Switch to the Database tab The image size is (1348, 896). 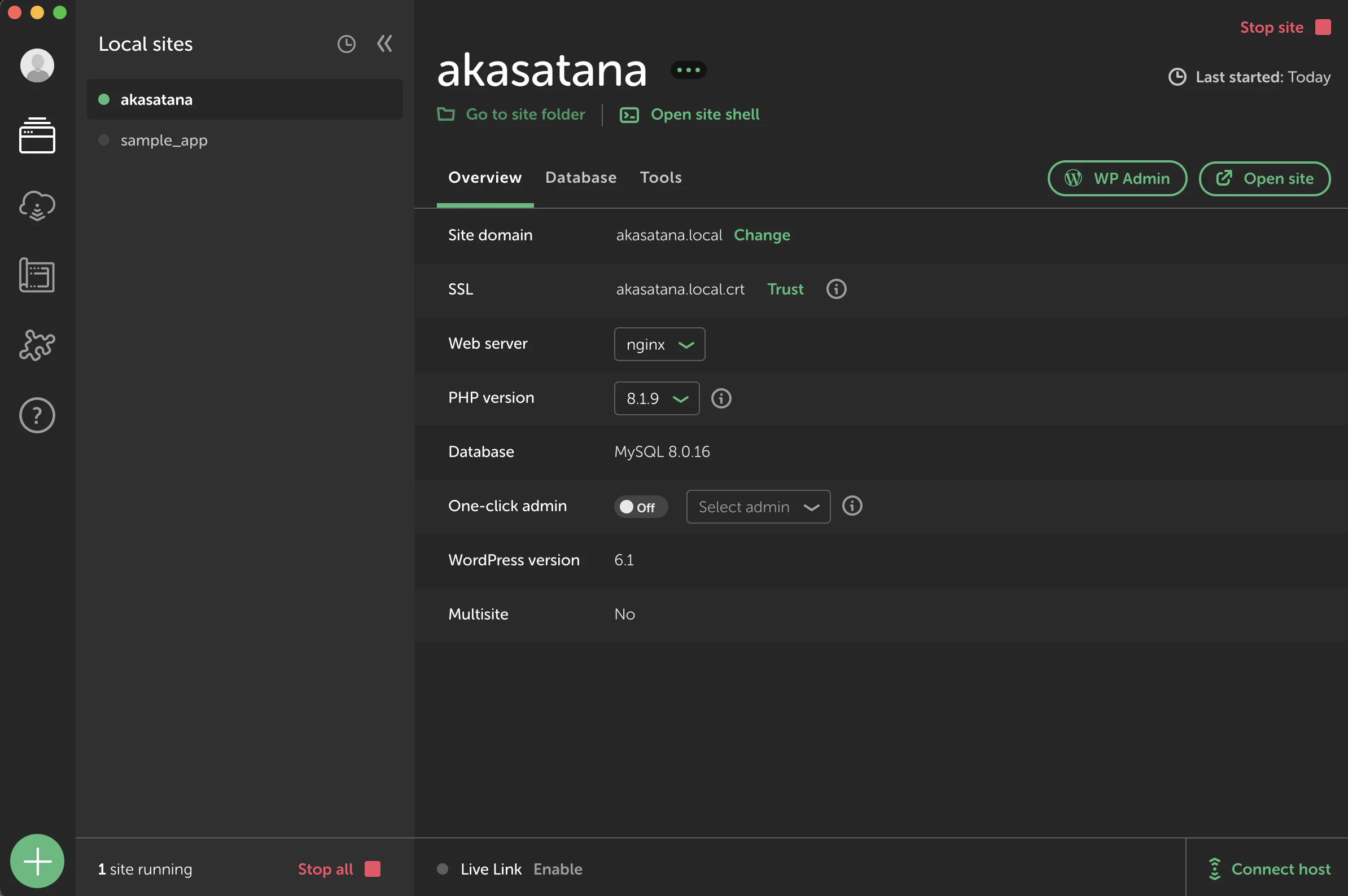tap(580, 178)
